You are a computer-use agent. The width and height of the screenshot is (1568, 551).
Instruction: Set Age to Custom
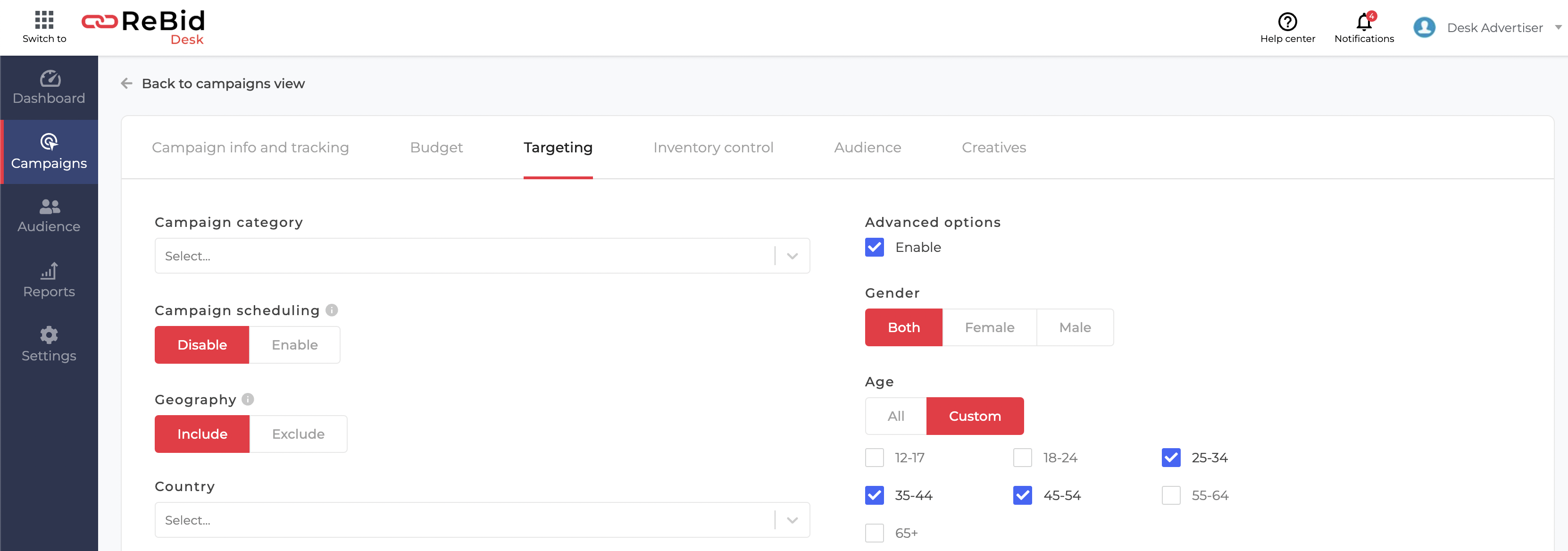tap(975, 416)
